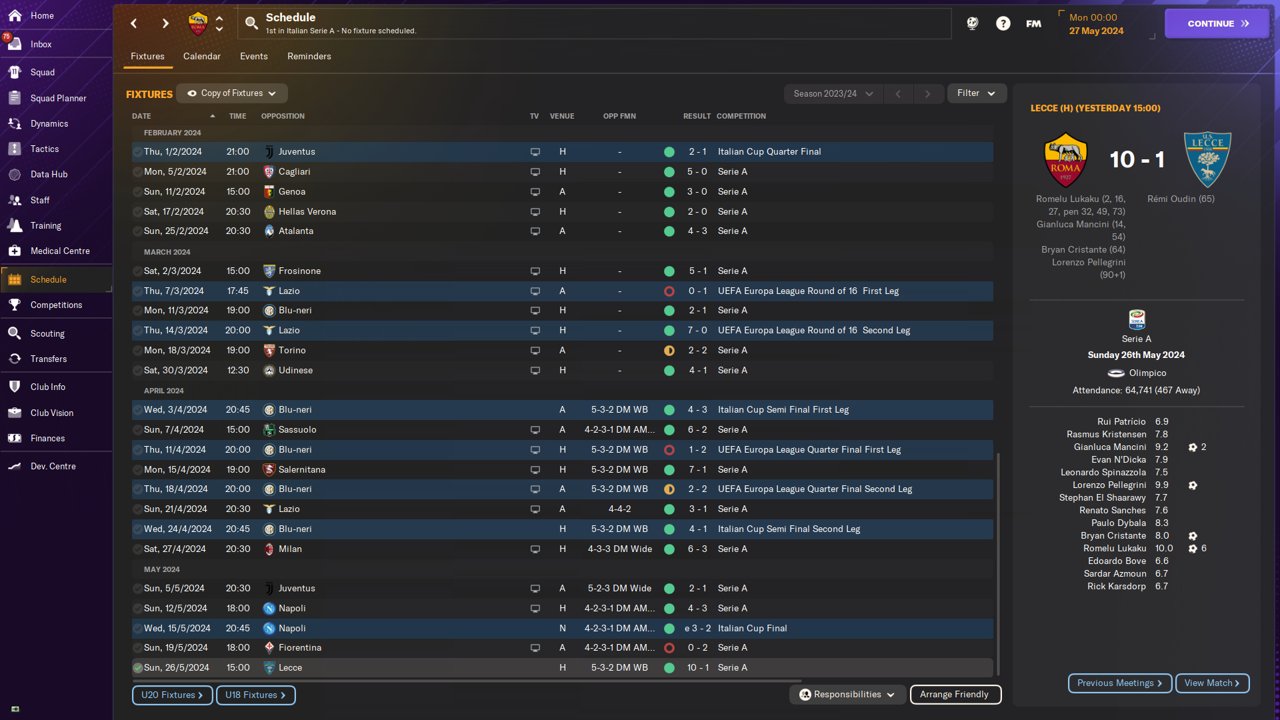Open the Copy of Fixtures view dropdown
This screenshot has height=720, width=1280.
coord(232,93)
